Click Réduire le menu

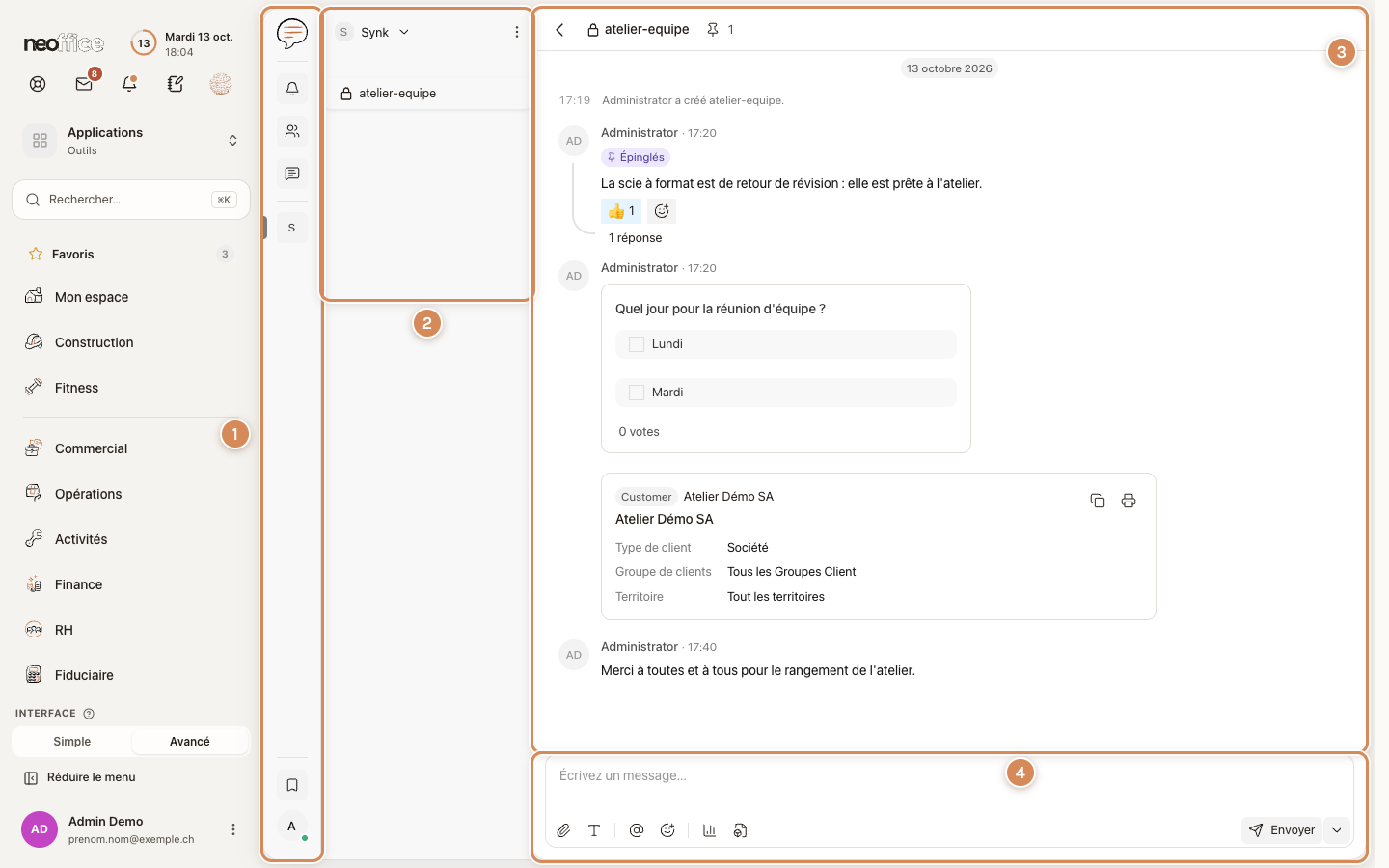point(80,777)
